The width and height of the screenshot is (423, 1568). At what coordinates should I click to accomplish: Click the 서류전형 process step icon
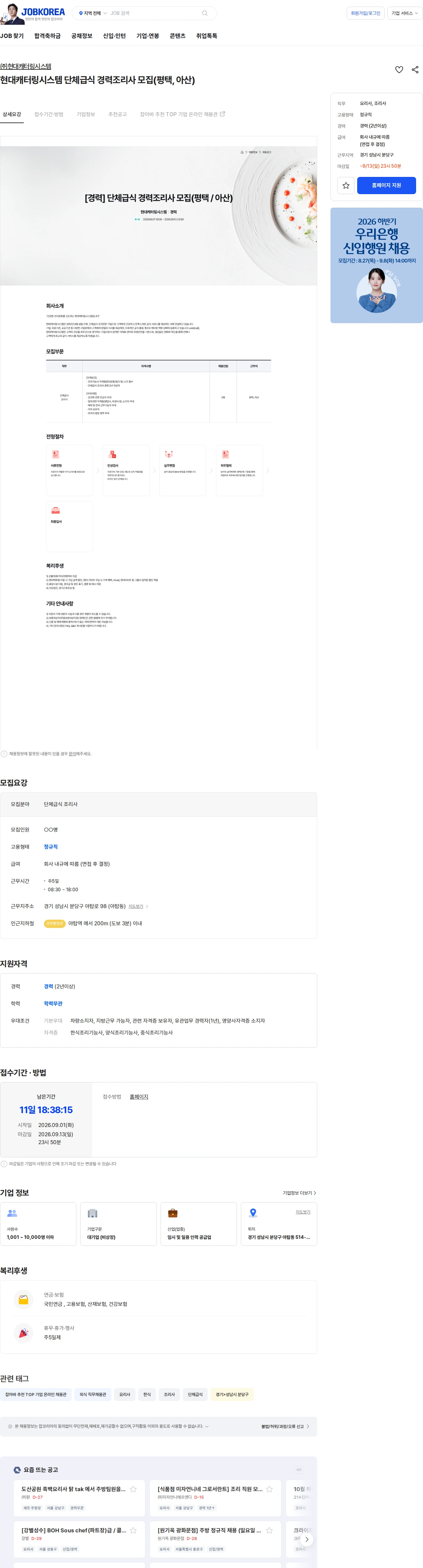click(x=56, y=454)
